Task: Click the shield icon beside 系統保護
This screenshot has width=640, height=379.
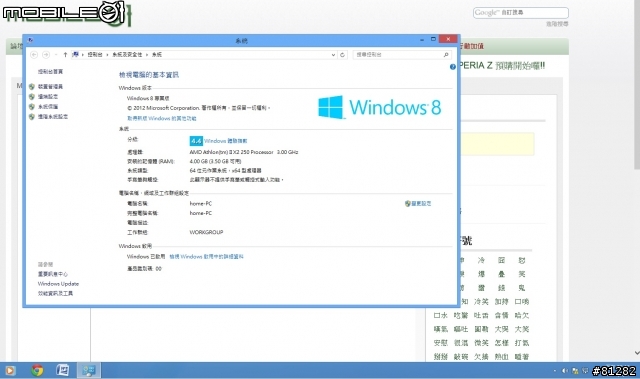Action: coord(32,107)
